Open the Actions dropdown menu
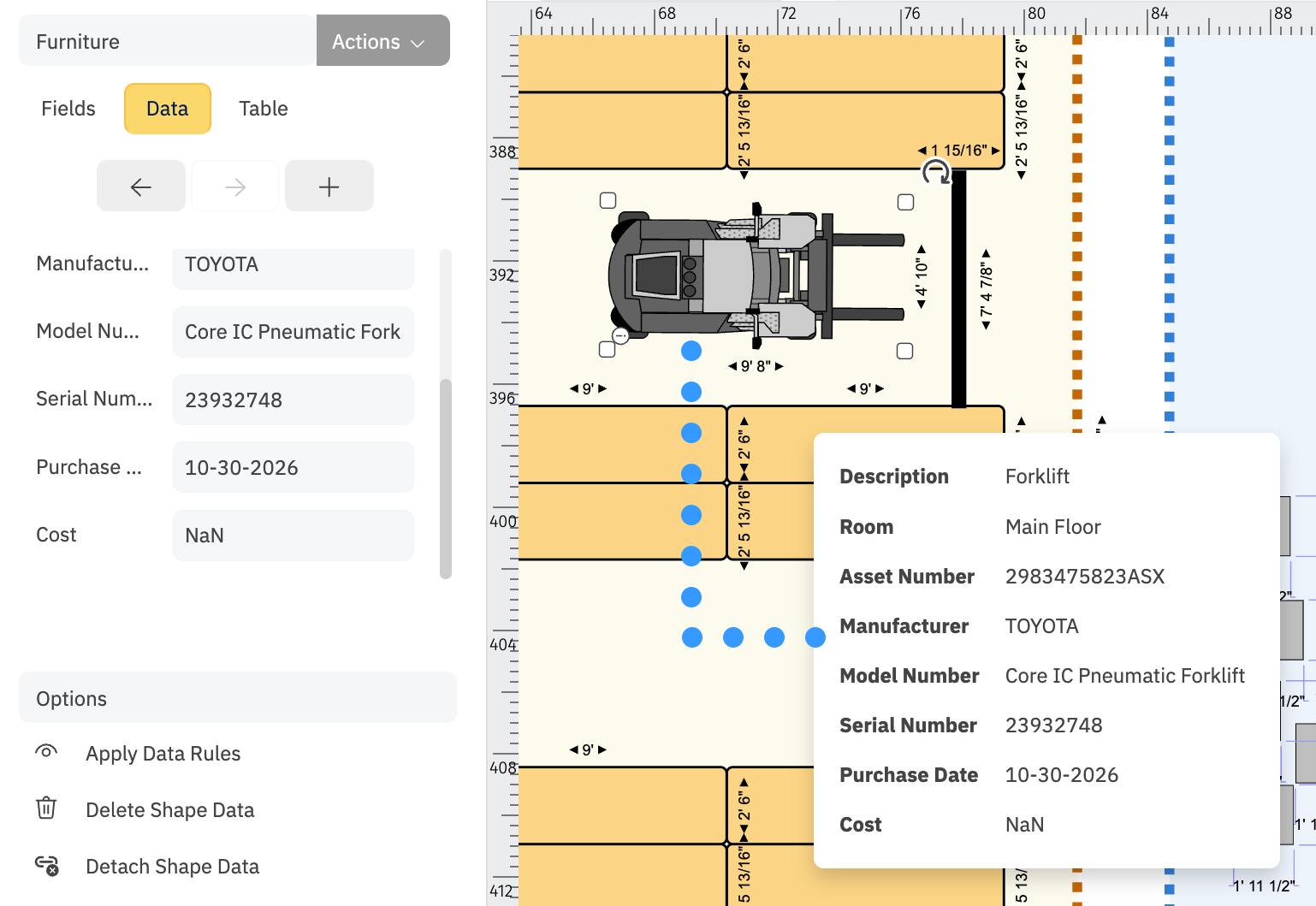The width and height of the screenshot is (1316, 906). point(382,41)
